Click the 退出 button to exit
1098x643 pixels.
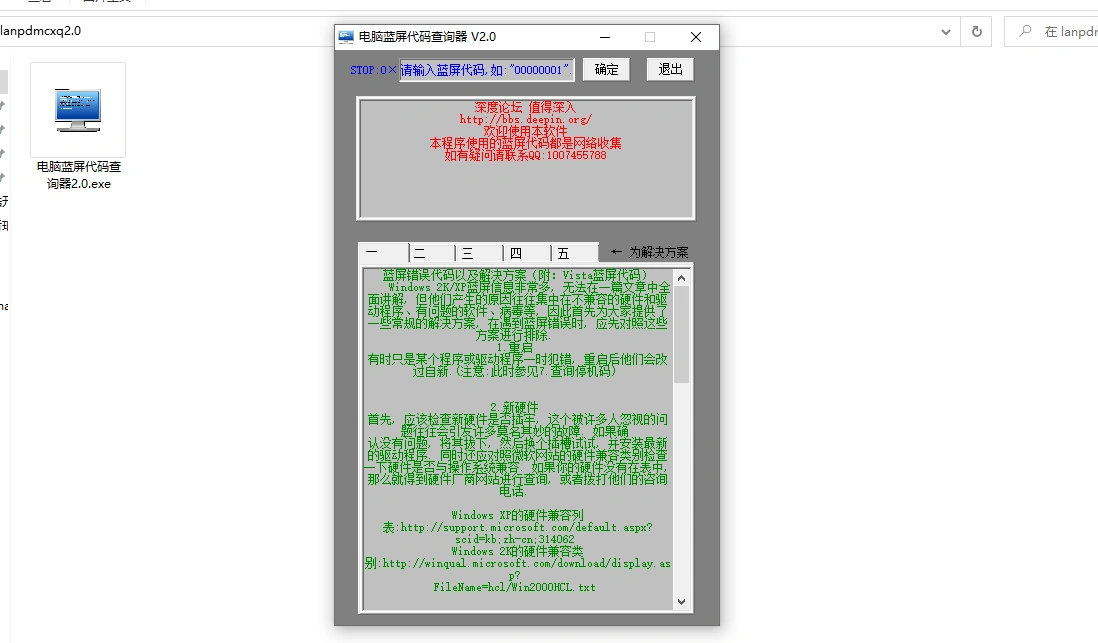(670, 69)
